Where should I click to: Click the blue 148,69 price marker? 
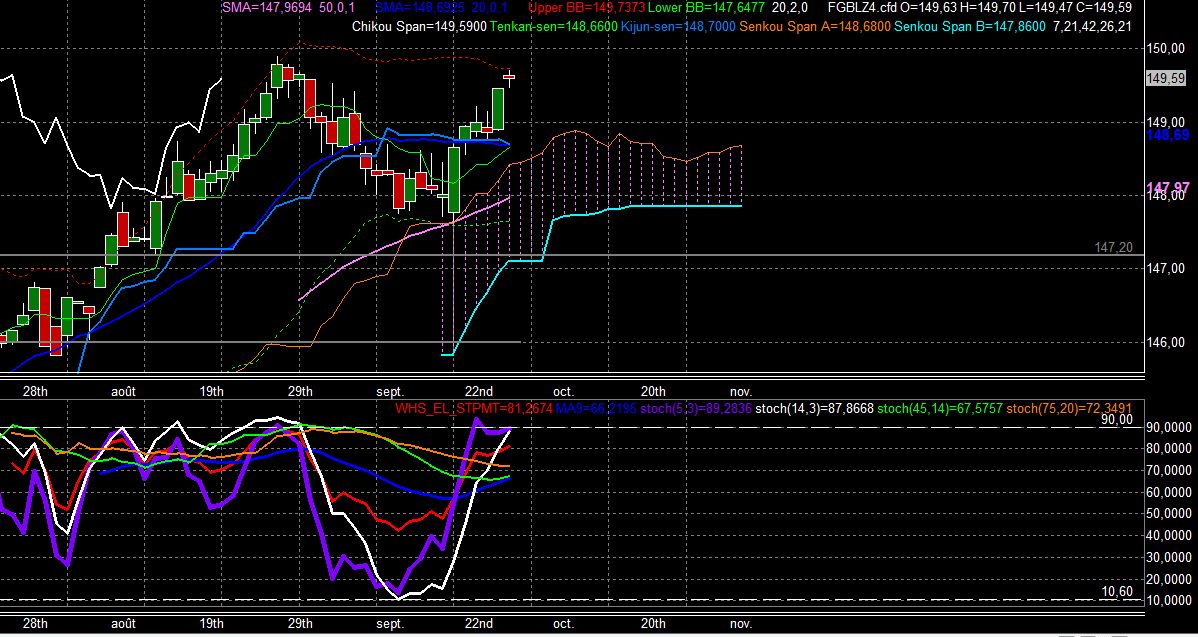point(1168,134)
